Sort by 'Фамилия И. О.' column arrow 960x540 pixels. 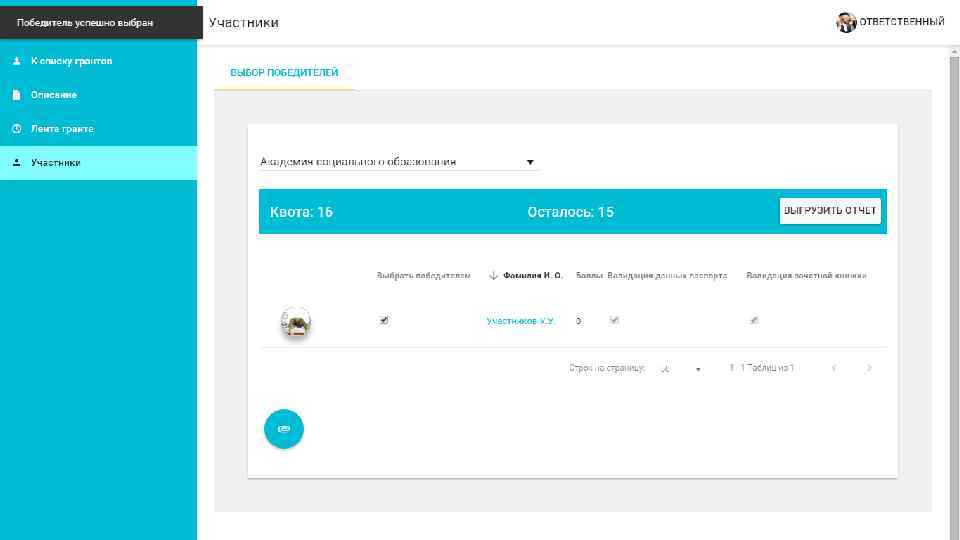pyautogui.click(x=493, y=276)
